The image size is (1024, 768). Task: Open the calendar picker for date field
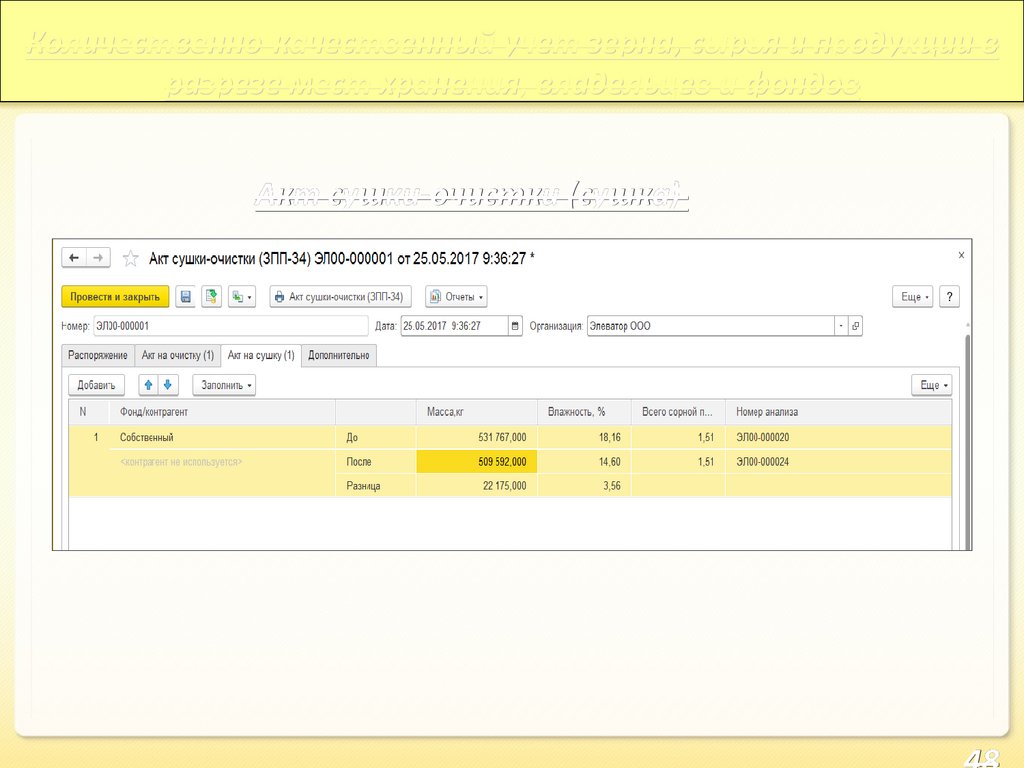[x=515, y=326]
